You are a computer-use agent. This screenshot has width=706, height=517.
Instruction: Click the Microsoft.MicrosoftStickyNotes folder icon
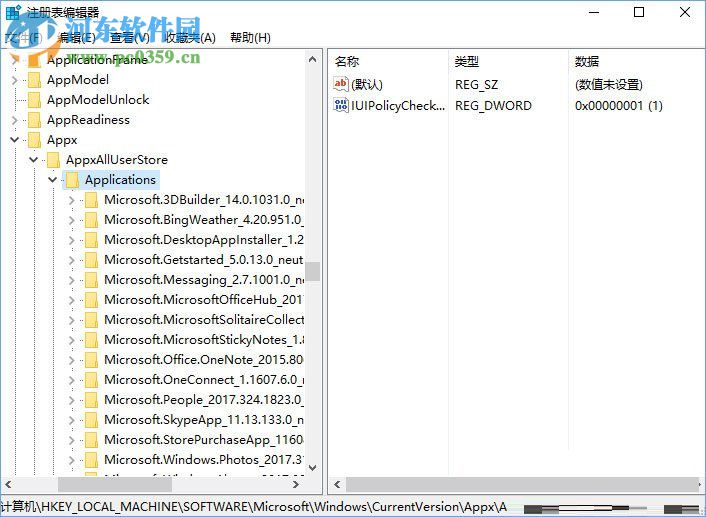click(91, 340)
